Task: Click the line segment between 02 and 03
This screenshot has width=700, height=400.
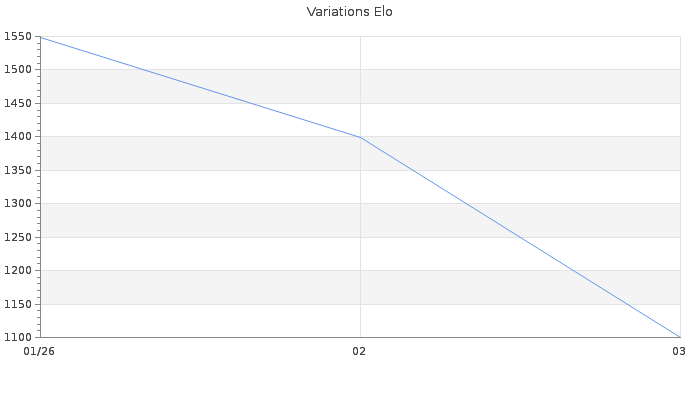Action: coord(520,237)
